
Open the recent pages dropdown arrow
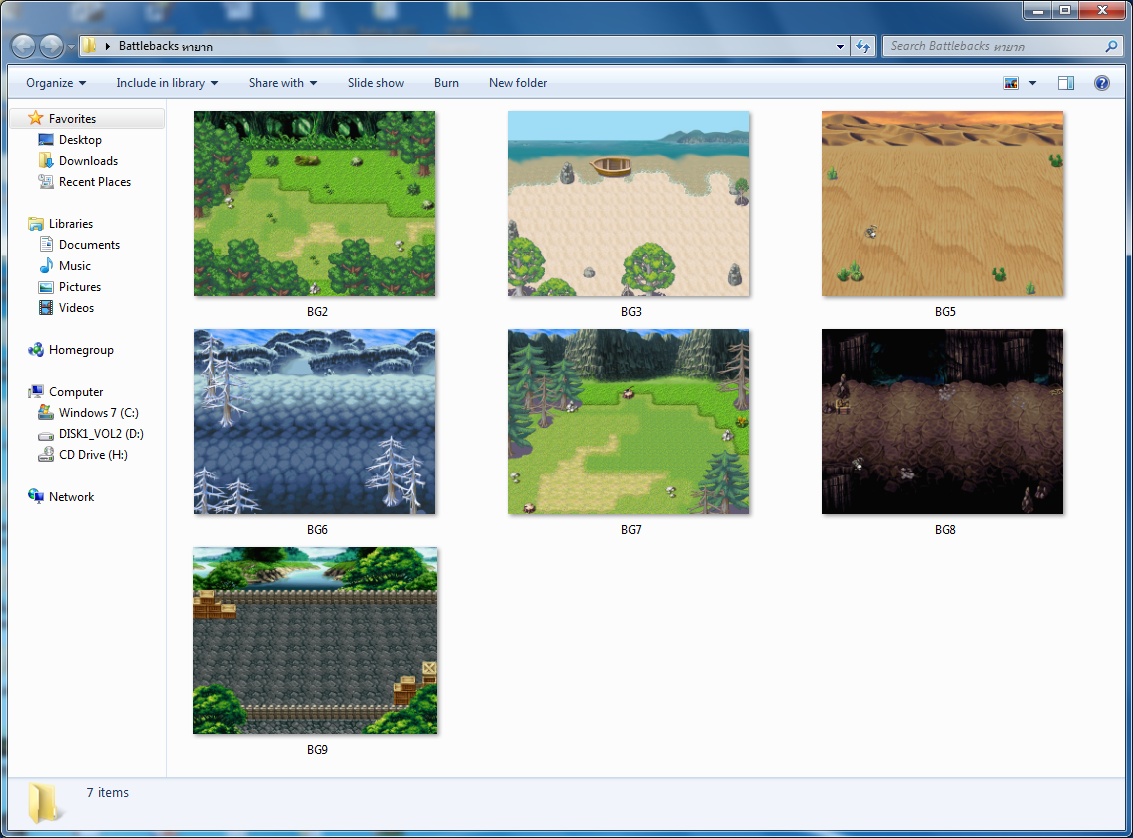(x=71, y=47)
